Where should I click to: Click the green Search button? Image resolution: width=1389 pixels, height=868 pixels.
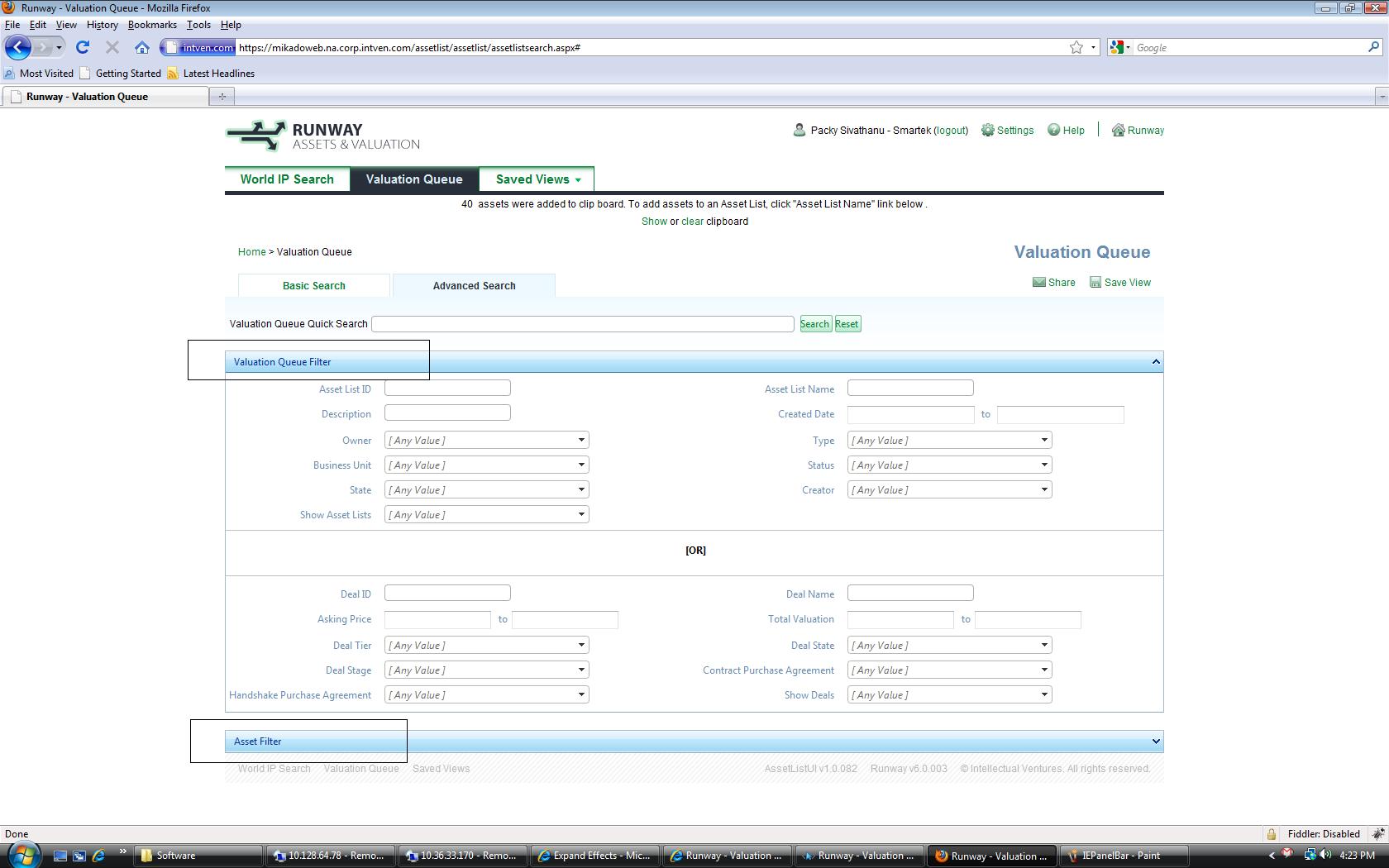point(814,324)
